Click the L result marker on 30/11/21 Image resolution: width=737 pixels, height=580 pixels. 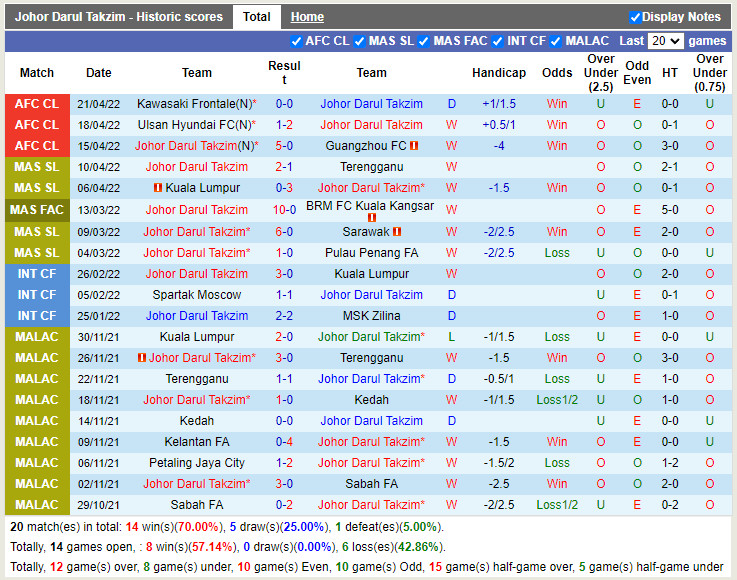451,337
